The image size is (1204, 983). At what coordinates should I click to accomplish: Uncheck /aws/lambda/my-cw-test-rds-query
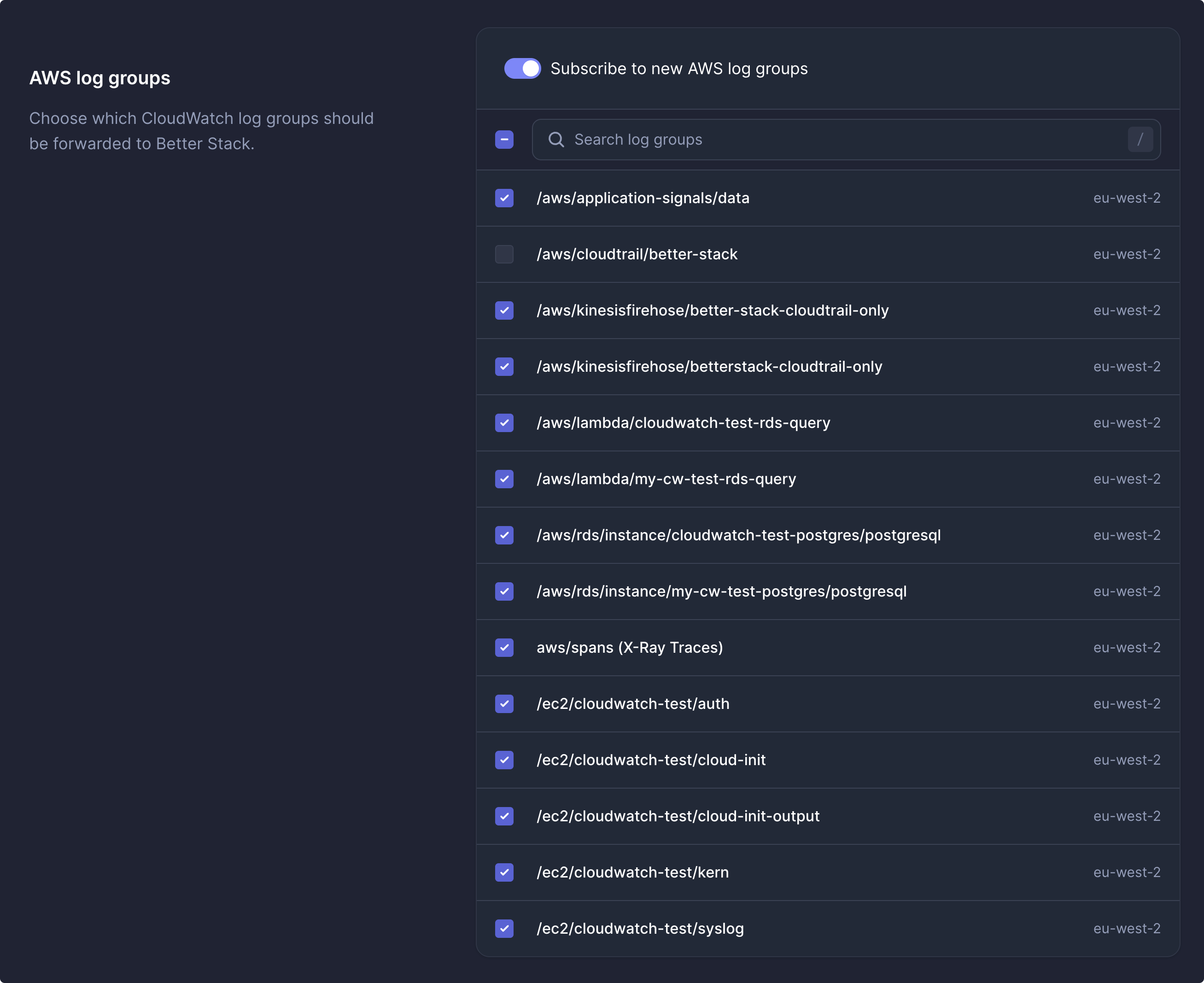[x=504, y=479]
